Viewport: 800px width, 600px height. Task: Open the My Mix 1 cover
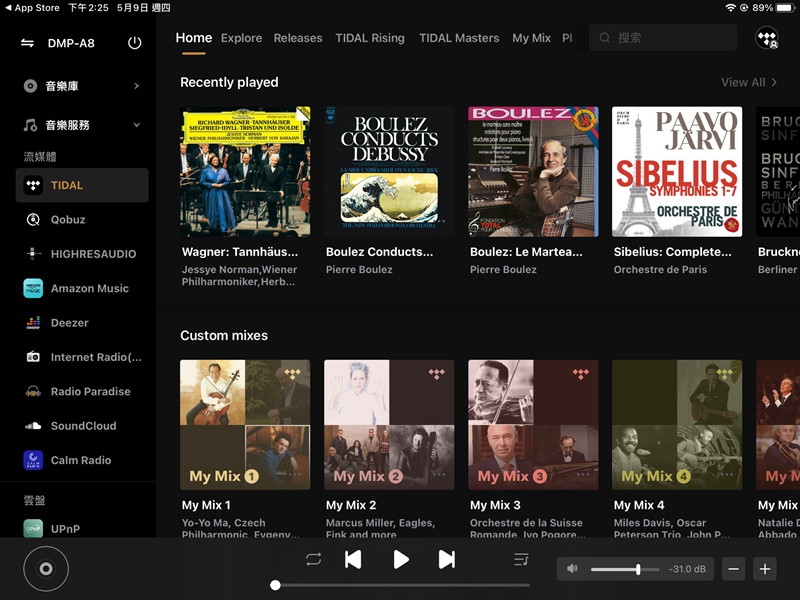click(245, 425)
